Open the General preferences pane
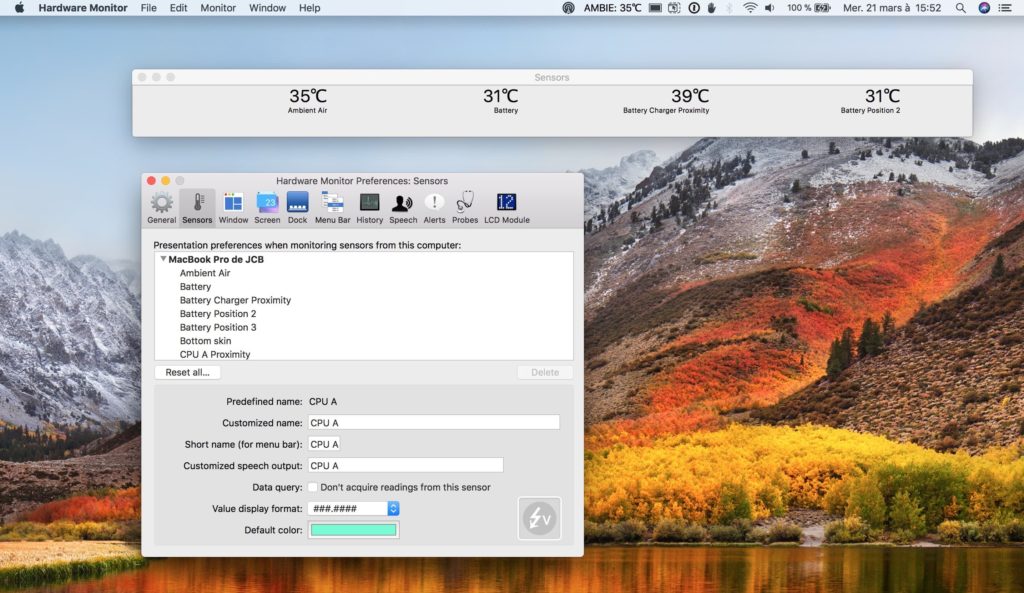The width and height of the screenshot is (1024, 593). coord(161,208)
